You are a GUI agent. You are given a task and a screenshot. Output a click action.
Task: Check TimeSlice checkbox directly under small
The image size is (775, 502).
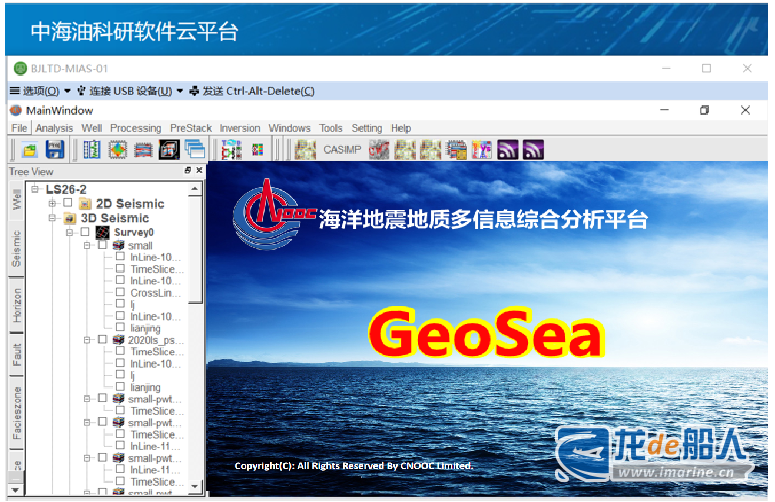(120, 268)
